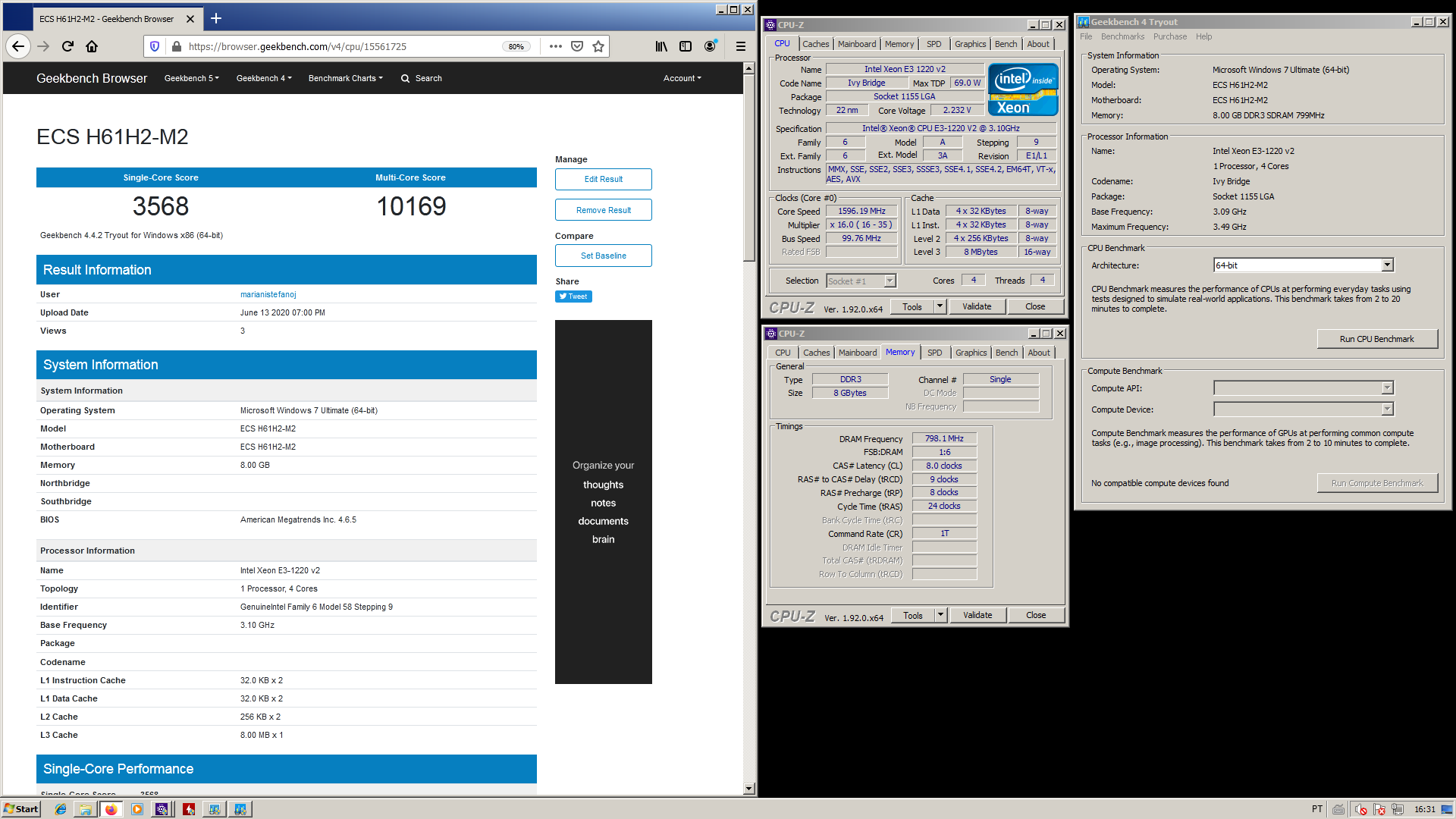The width and height of the screenshot is (1456, 819).
Task: Click Close button in bottom CPU-Z
Action: [x=1036, y=615]
